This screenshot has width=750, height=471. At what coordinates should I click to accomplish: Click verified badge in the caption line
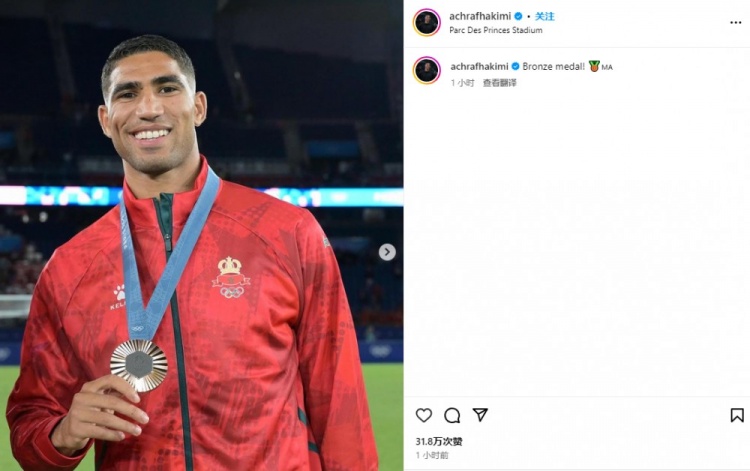click(x=515, y=66)
